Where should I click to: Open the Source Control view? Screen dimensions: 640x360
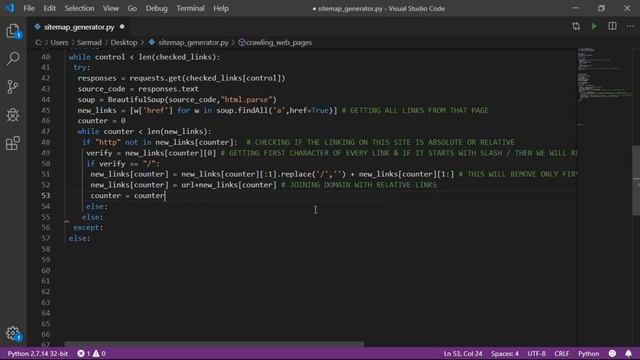pyautogui.click(x=13, y=87)
